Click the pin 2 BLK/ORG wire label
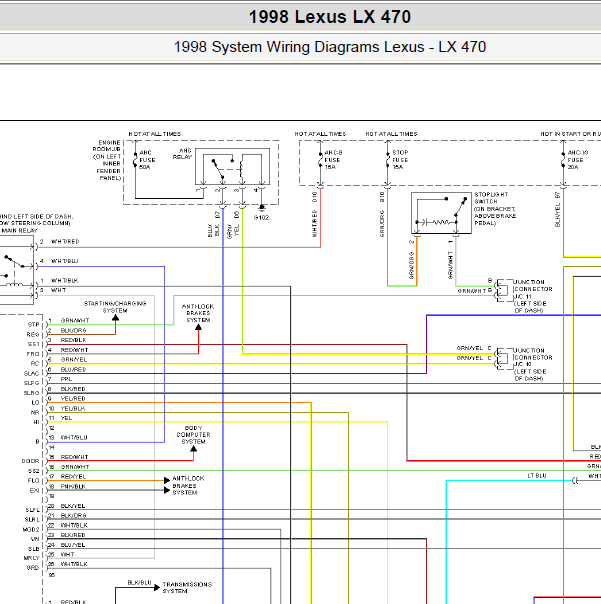The width and height of the screenshot is (601, 604). 74,331
